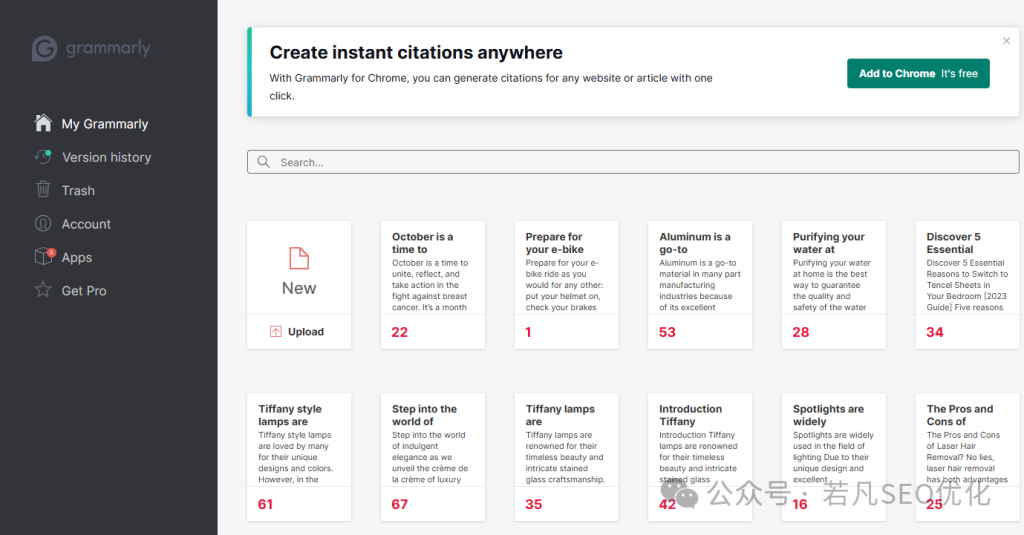The height and width of the screenshot is (535, 1024).
Task: Dismiss the citations banner
Action: [1006, 41]
